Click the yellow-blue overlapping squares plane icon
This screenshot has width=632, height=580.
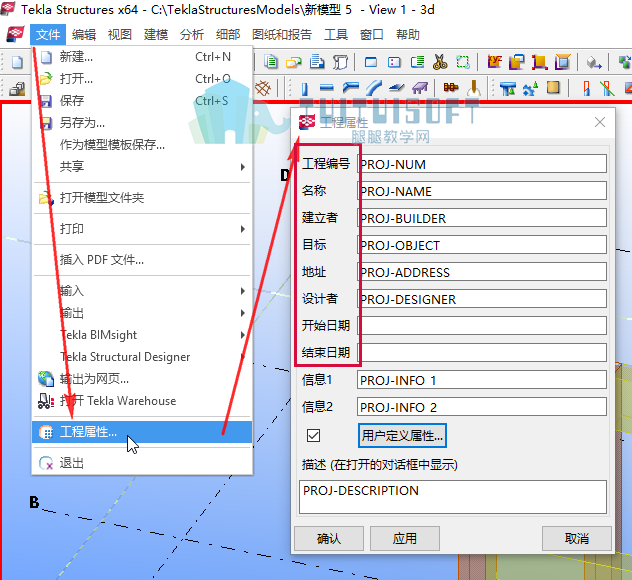(x=517, y=62)
